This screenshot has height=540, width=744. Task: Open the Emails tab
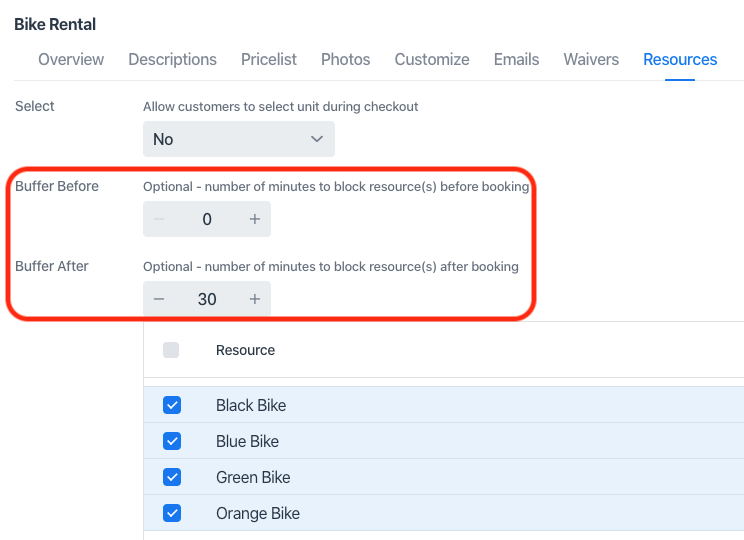pos(516,59)
